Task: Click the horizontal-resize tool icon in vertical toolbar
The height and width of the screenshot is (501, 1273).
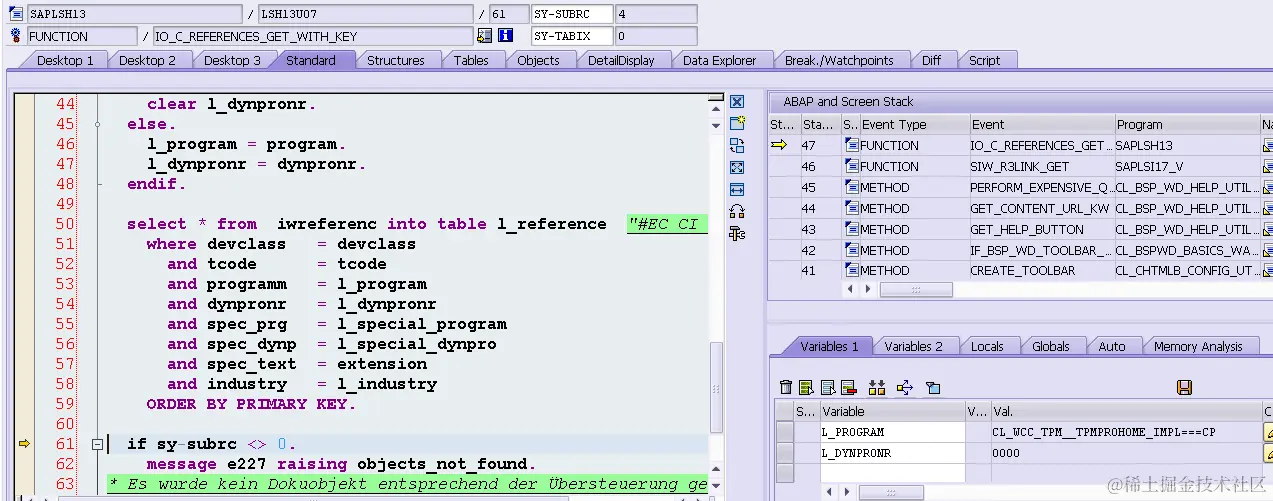Action: [x=737, y=189]
